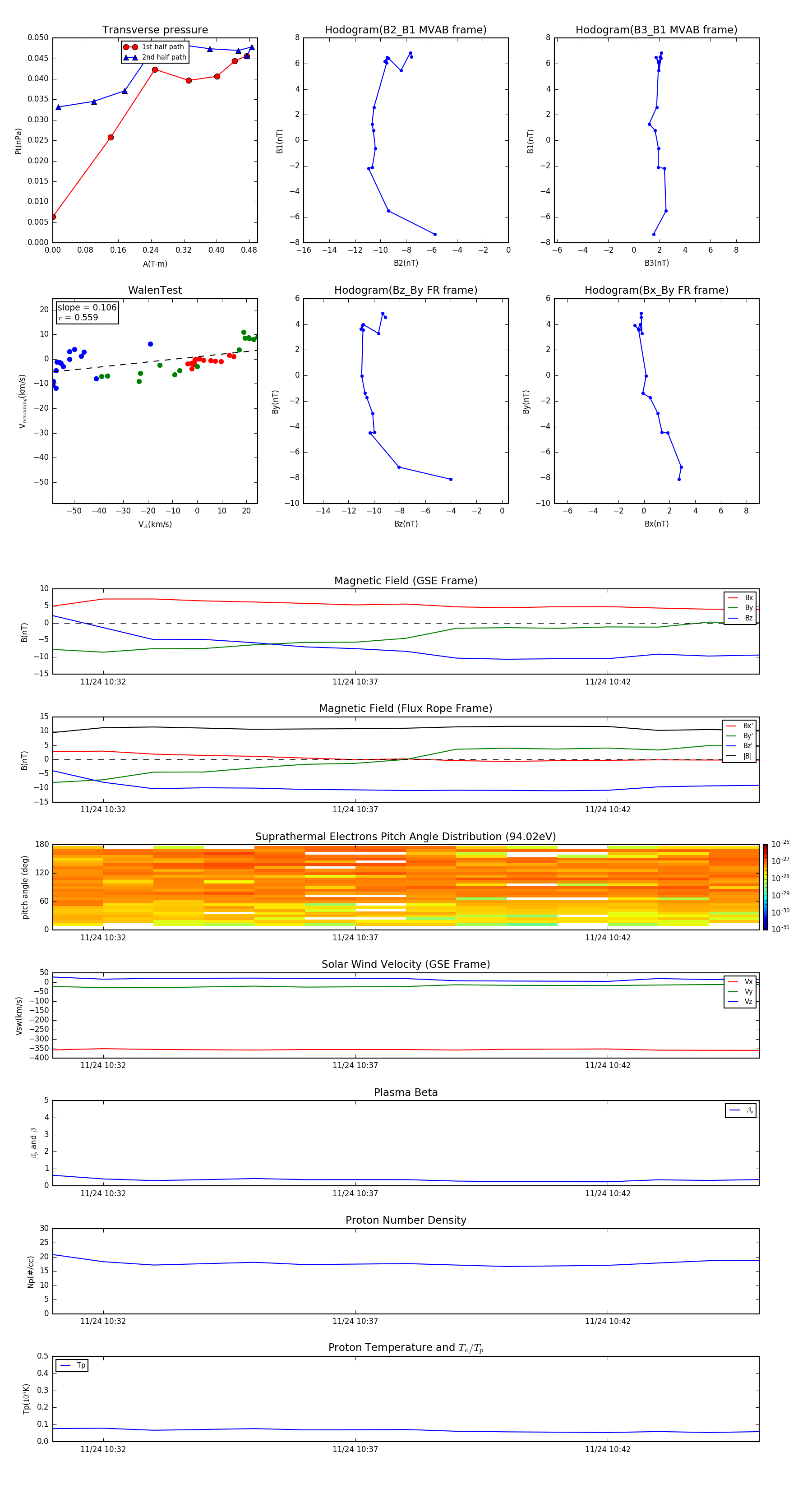Click 11/24 10:32 tick under Plasma Beta plot
Screen dimensions: 812x1489
(x=103, y=1193)
